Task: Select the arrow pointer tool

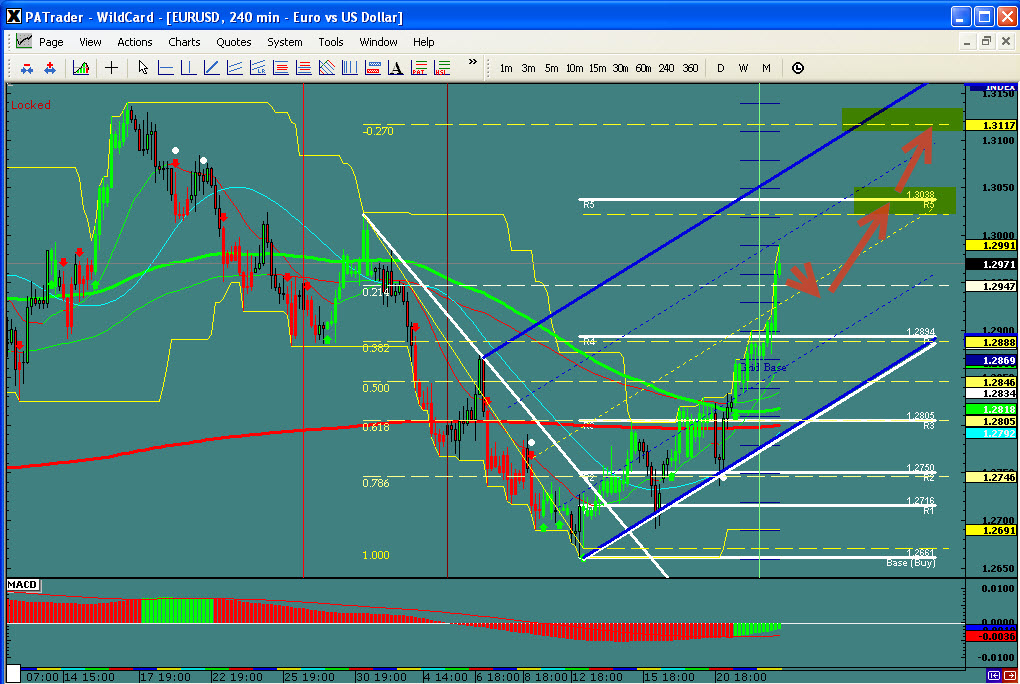Action: [143, 68]
